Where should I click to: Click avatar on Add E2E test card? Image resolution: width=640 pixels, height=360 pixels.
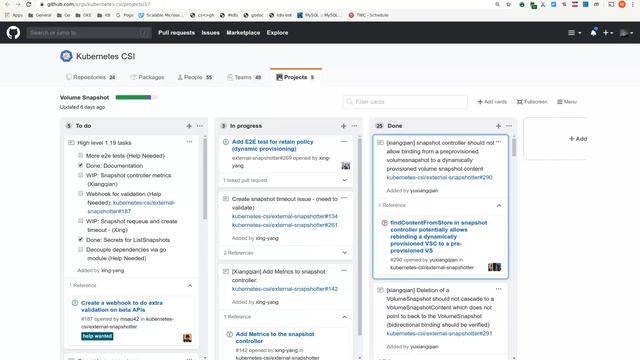click(346, 165)
